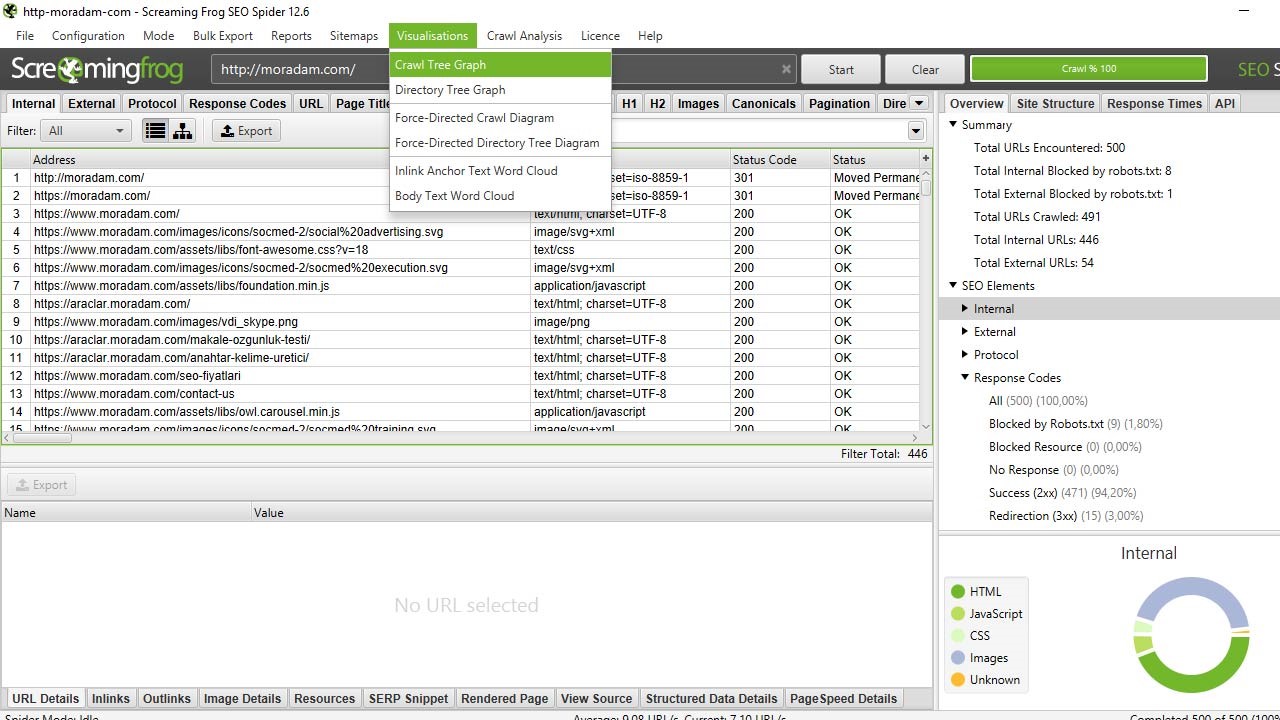Viewport: 1280px width, 720px height.
Task: Start the crawl
Action: pyautogui.click(x=841, y=69)
